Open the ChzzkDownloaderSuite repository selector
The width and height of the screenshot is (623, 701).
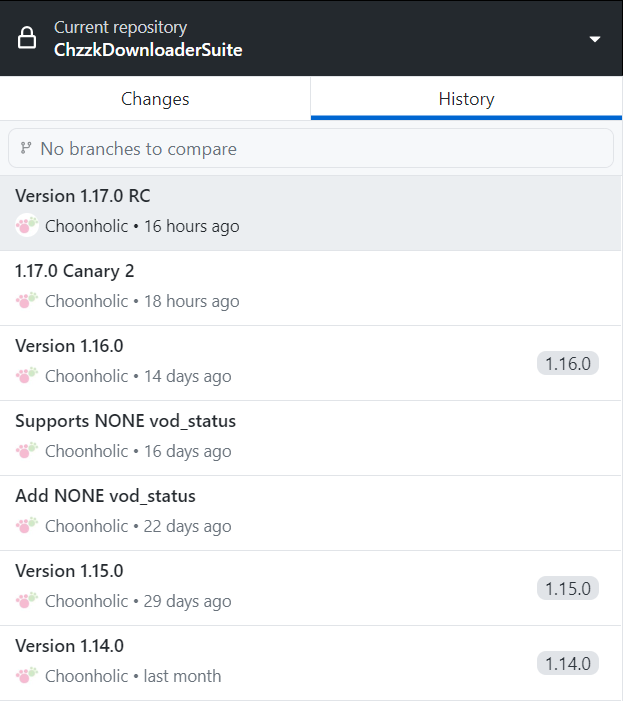coord(148,49)
